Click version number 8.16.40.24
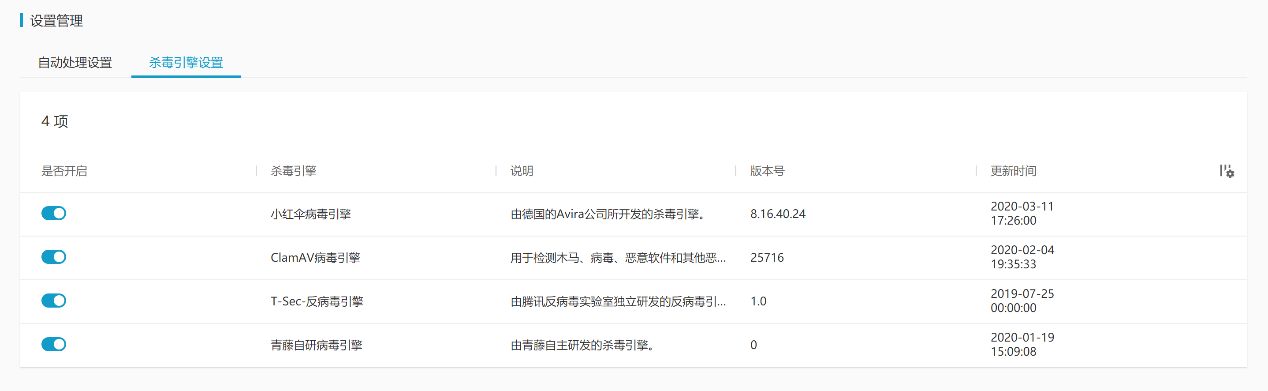Image resolution: width=1268 pixels, height=391 pixels. (778, 214)
